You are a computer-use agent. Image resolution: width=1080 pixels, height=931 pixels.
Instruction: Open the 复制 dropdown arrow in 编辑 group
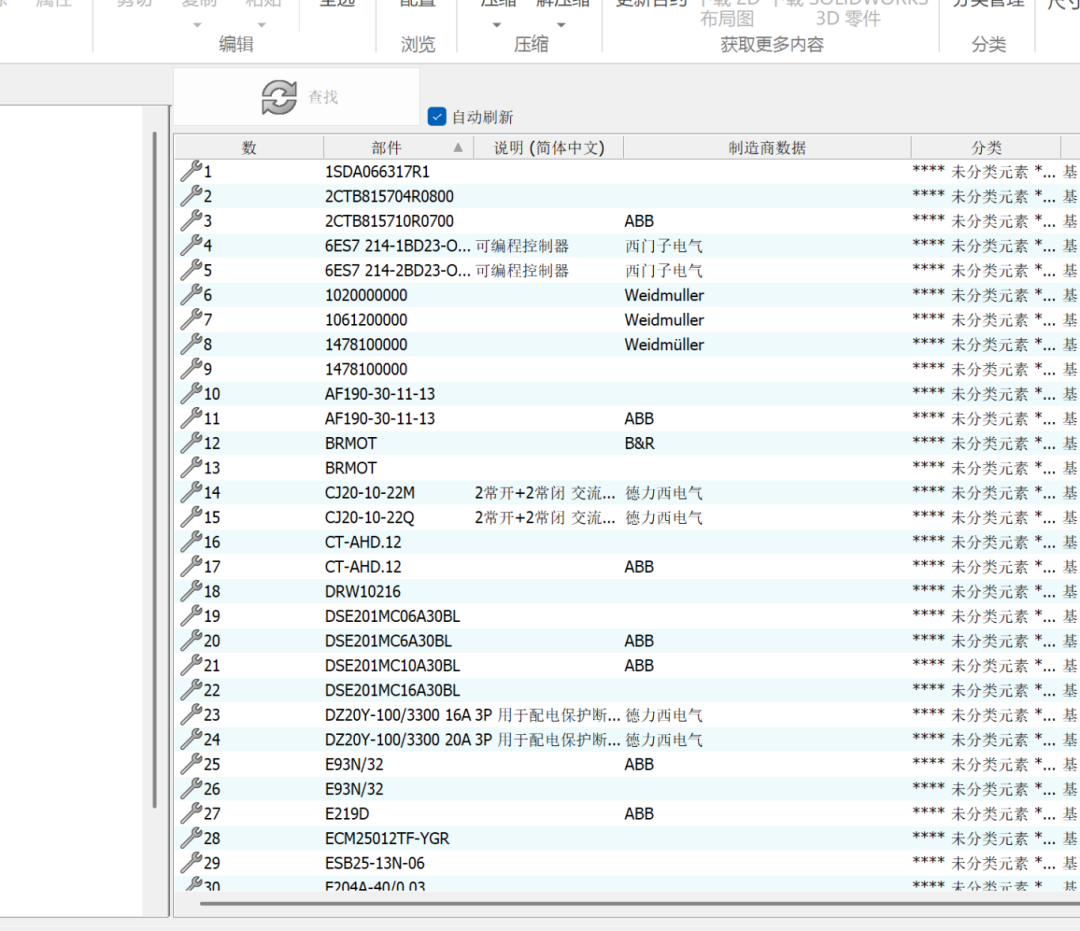[x=197, y=25]
